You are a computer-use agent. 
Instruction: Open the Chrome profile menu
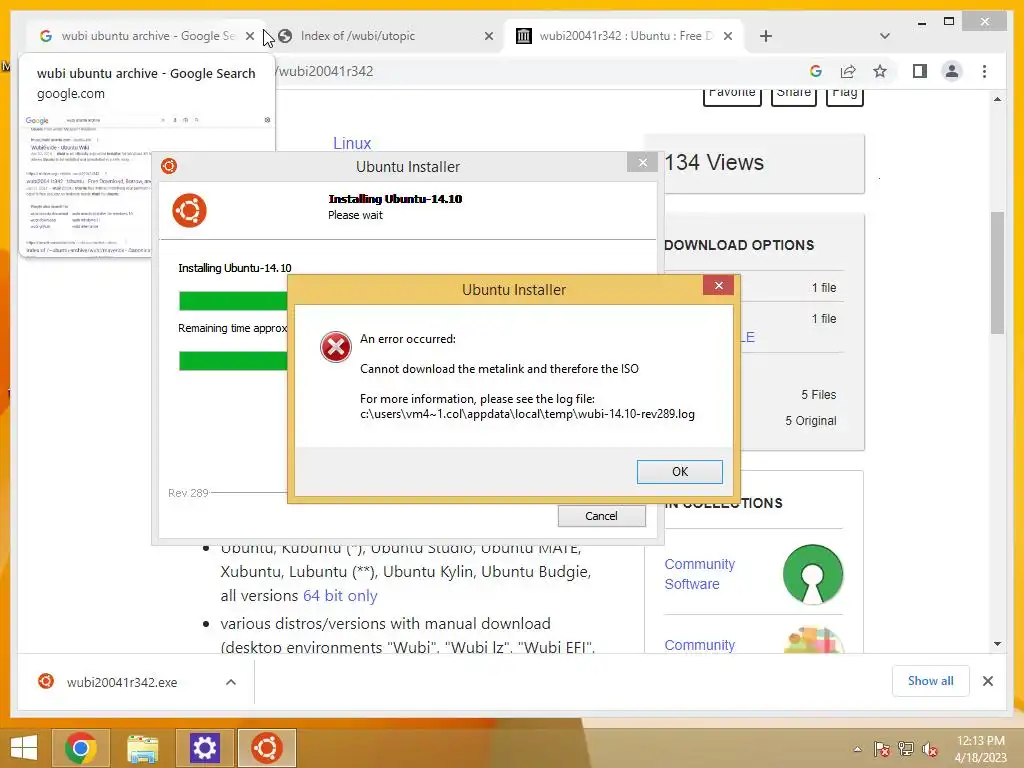[952, 71]
